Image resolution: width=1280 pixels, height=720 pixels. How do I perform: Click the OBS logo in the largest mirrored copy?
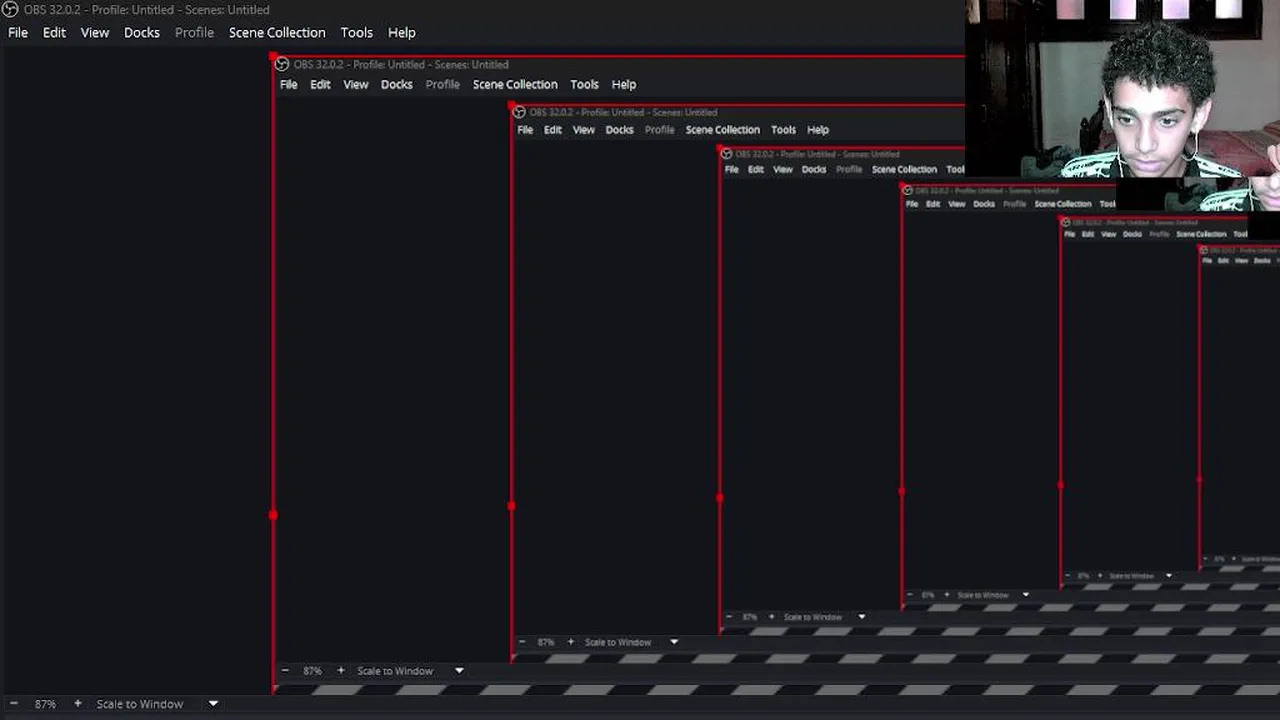[282, 64]
